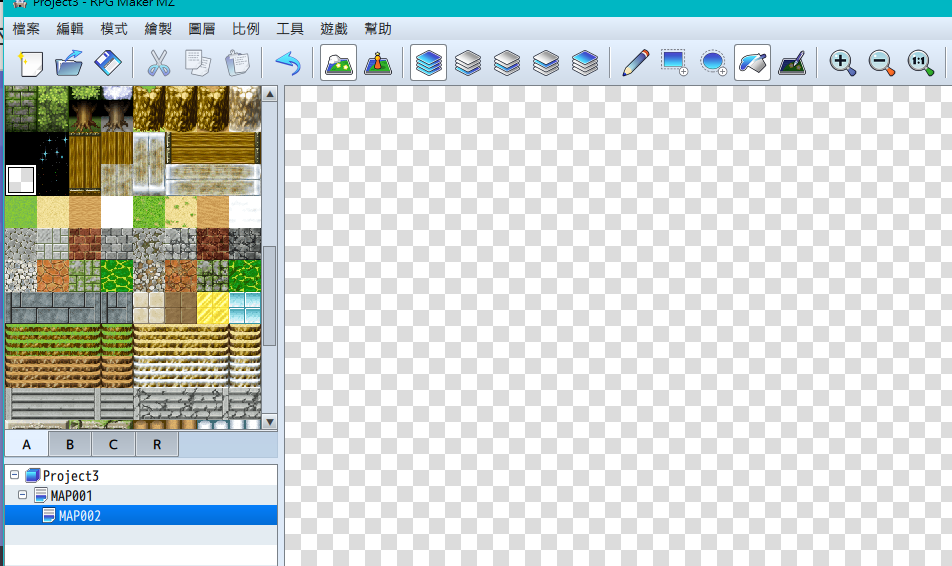
Task: Pick the light blue ice floor tile
Action: coord(245,308)
